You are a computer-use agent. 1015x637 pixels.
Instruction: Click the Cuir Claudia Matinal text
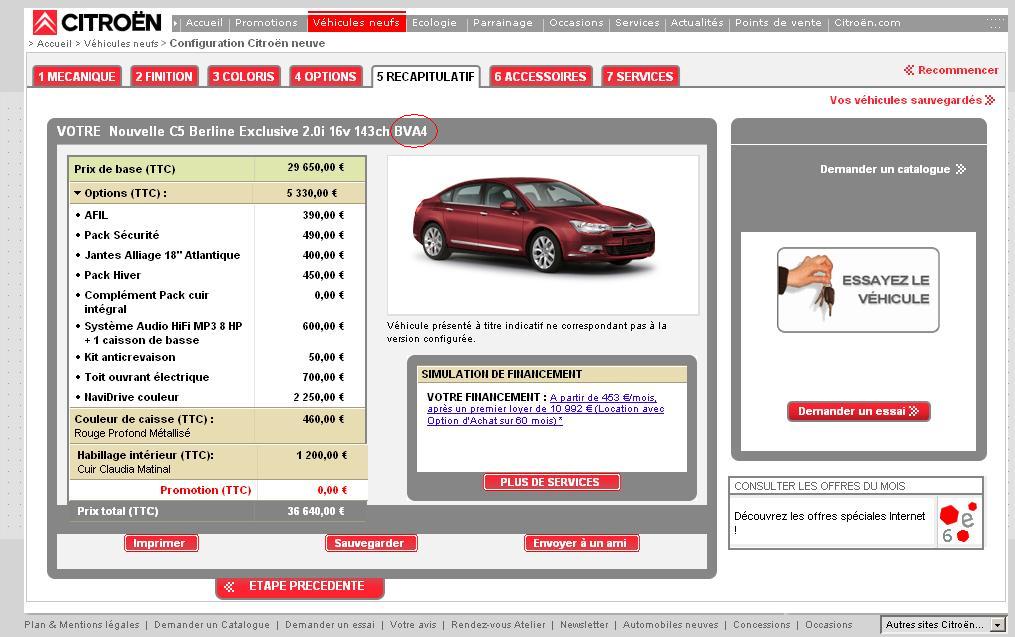pyautogui.click(x=124, y=469)
